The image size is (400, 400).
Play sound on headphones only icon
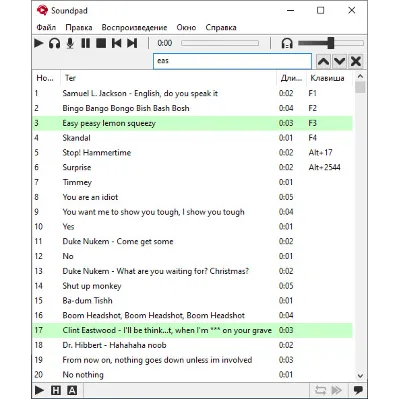click(54, 43)
